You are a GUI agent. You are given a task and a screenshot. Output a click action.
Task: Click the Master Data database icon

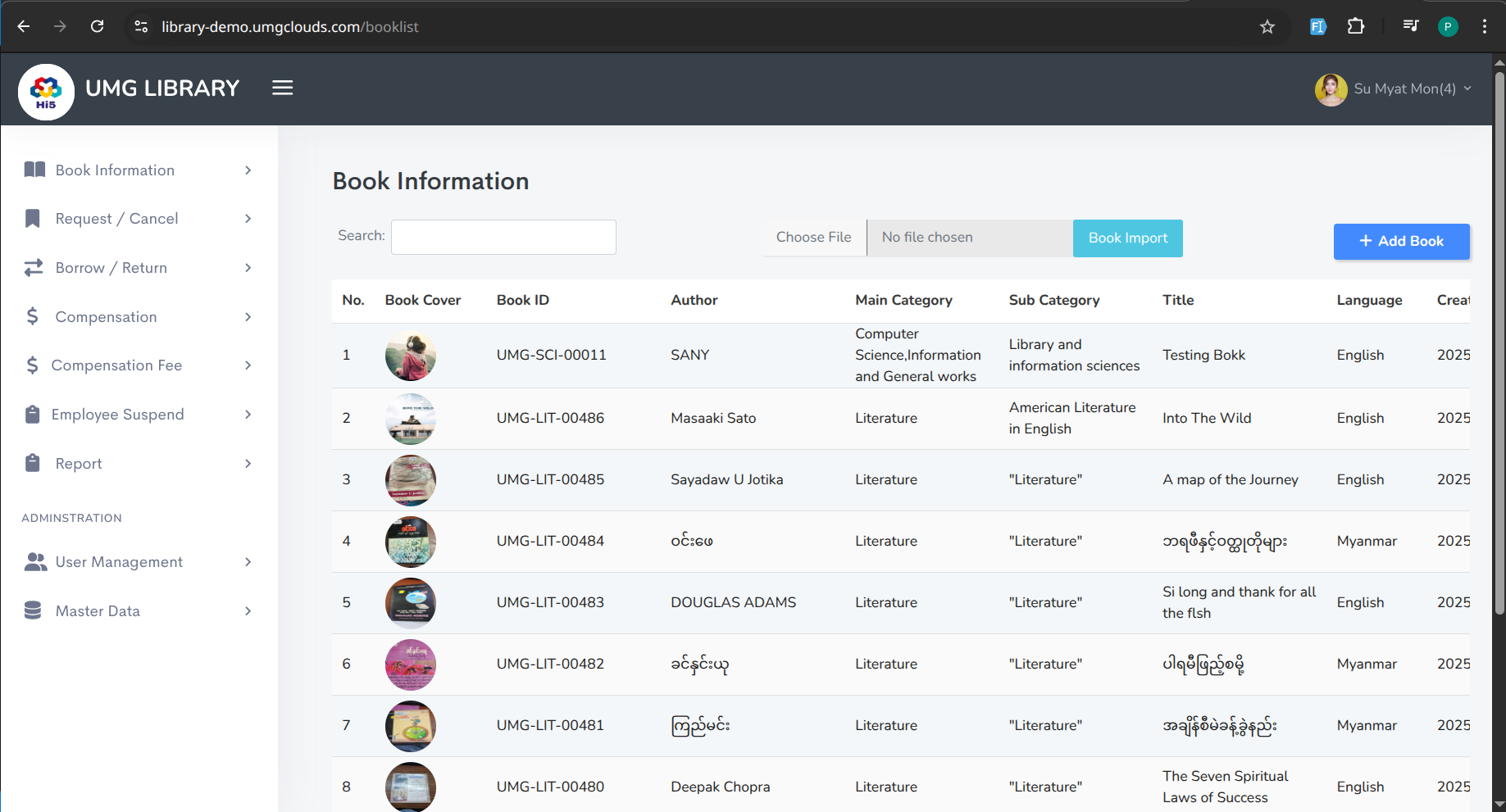click(x=33, y=610)
